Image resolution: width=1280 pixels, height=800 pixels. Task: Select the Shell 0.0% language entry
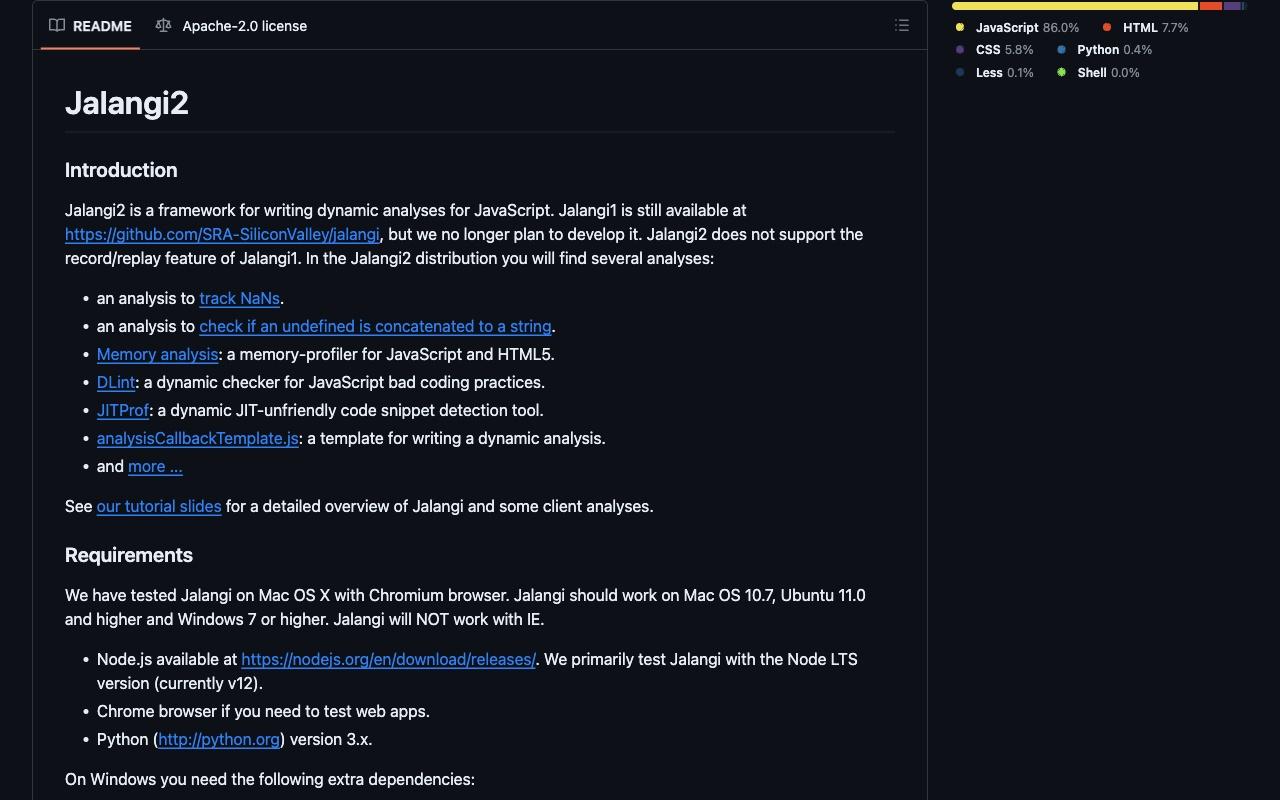click(1098, 73)
